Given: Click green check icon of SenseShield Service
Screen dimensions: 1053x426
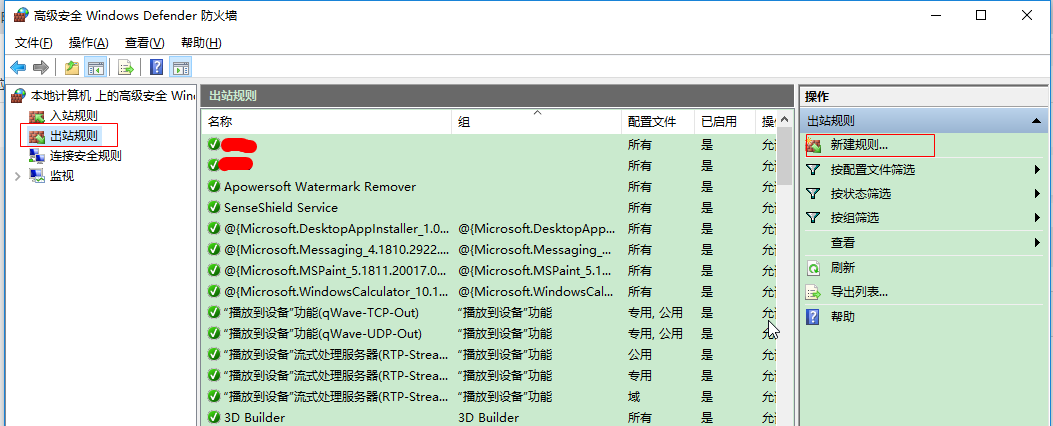Looking at the screenshot, I should [x=214, y=208].
